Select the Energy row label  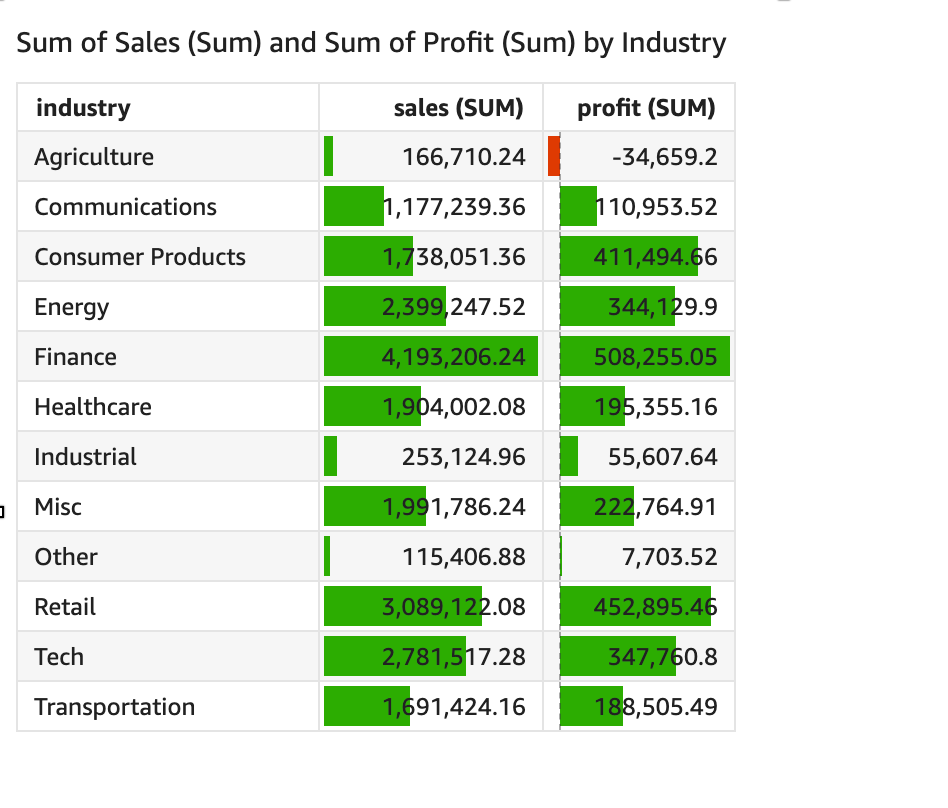[72, 307]
